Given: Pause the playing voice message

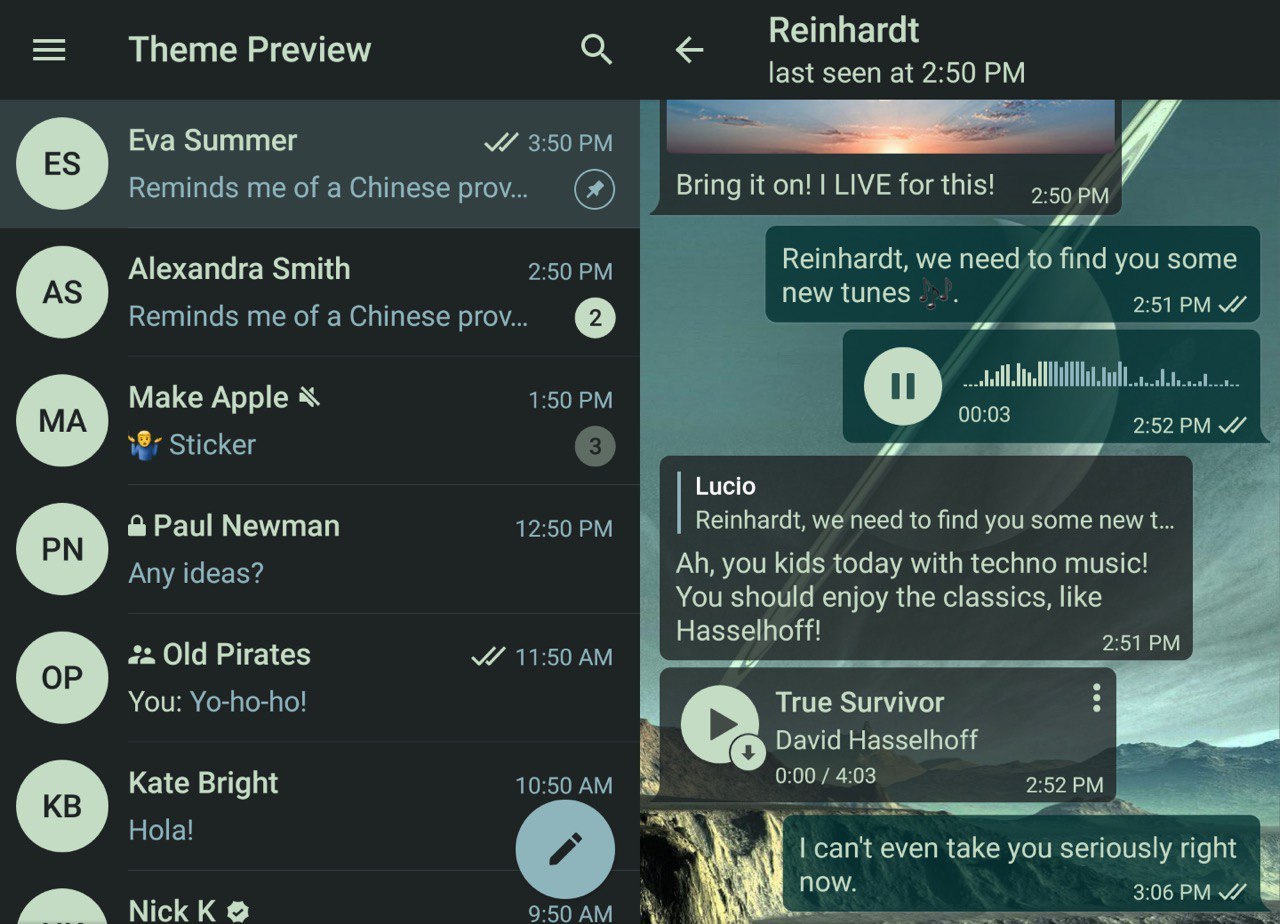Looking at the screenshot, I should (903, 386).
